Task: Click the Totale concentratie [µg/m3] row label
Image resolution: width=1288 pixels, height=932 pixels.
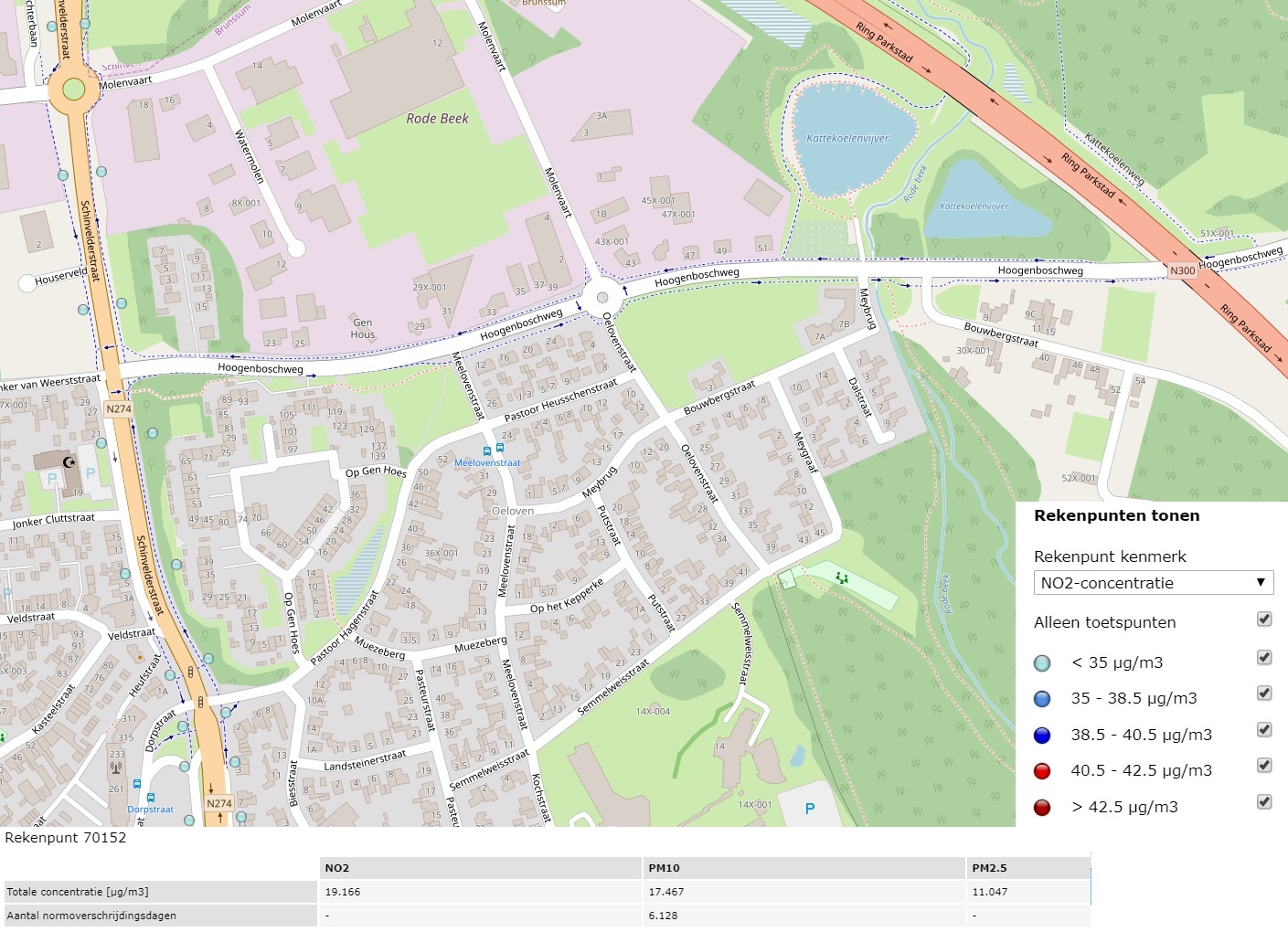Action: tap(78, 892)
